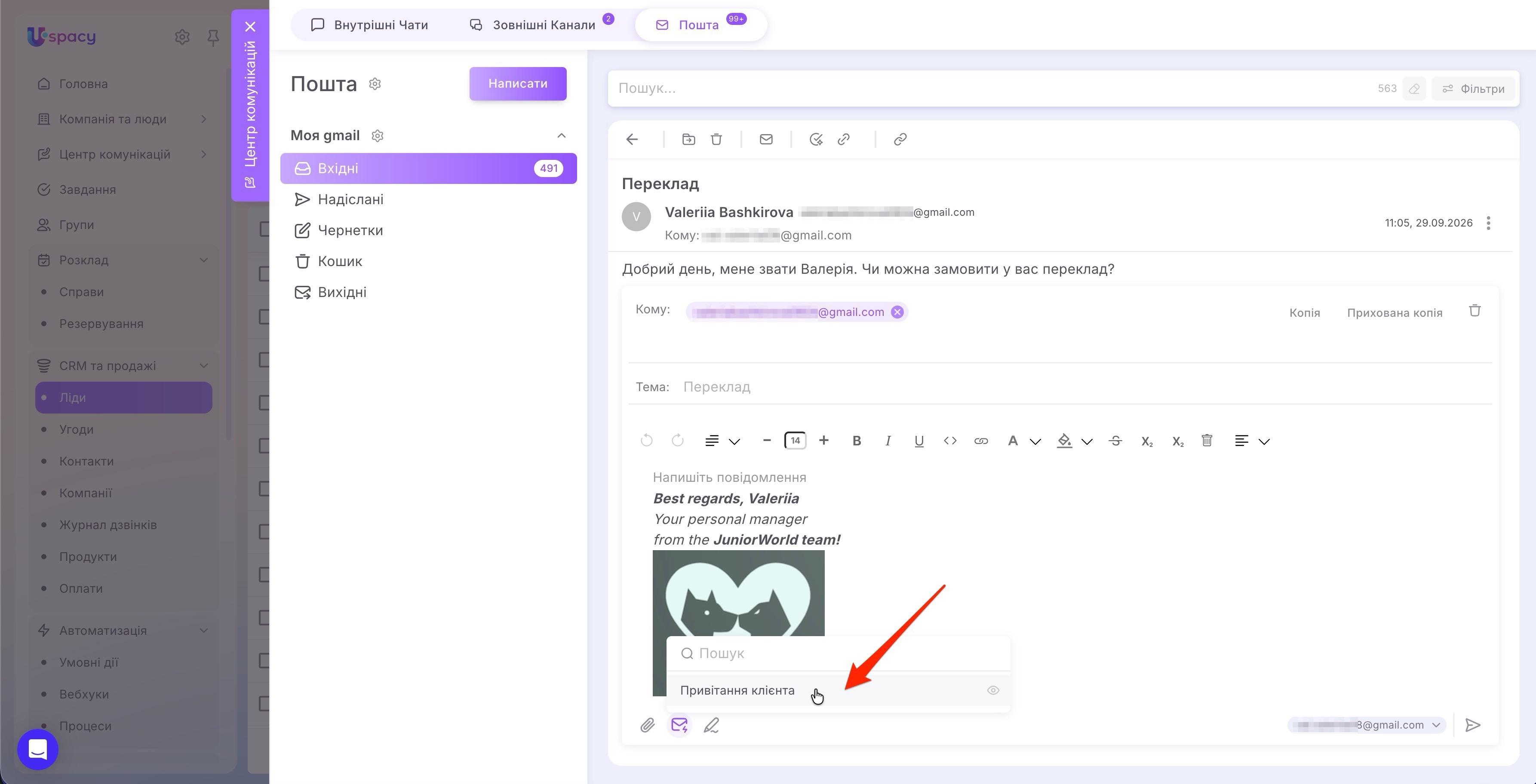The height and width of the screenshot is (784, 1536).
Task: Toggle italic formatting in editor
Action: tap(888, 441)
